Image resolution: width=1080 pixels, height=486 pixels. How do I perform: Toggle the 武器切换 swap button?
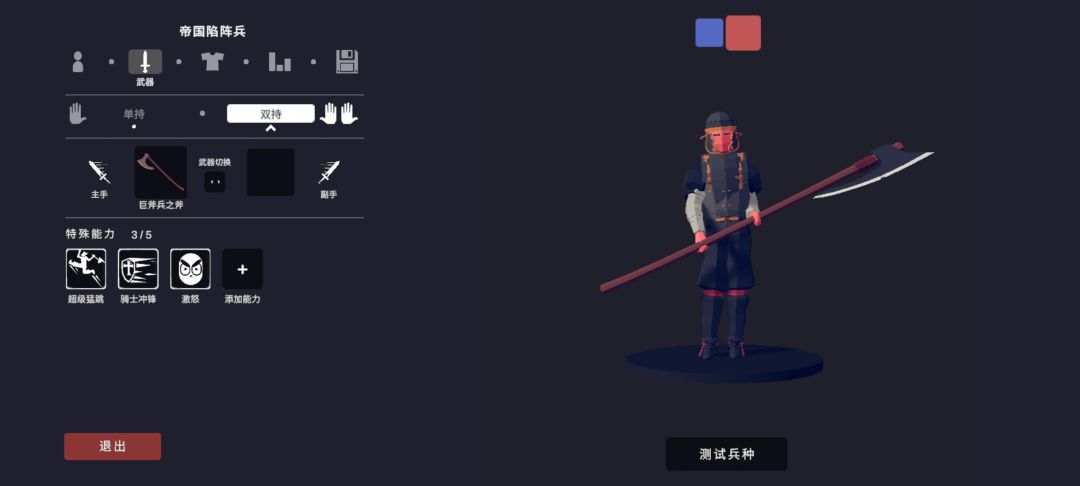pos(215,182)
